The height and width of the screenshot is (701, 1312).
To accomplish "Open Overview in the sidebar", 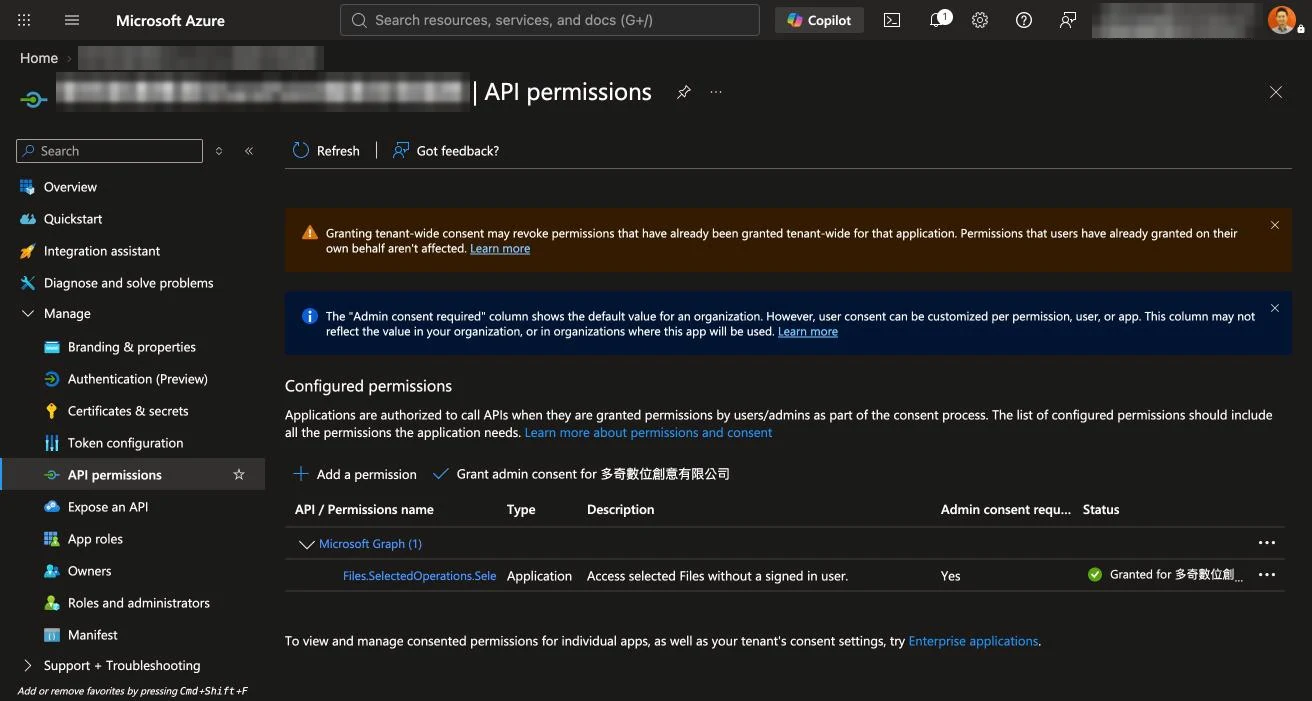I will 70,187.
